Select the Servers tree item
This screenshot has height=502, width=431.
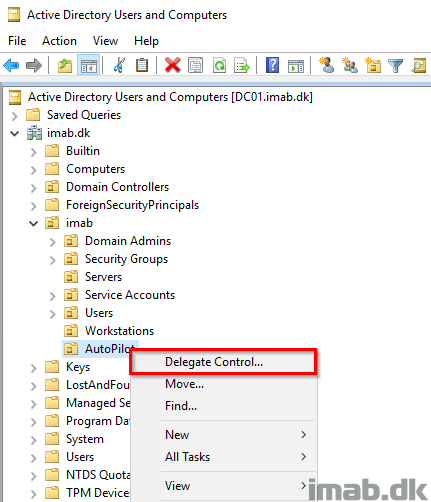pos(103,277)
